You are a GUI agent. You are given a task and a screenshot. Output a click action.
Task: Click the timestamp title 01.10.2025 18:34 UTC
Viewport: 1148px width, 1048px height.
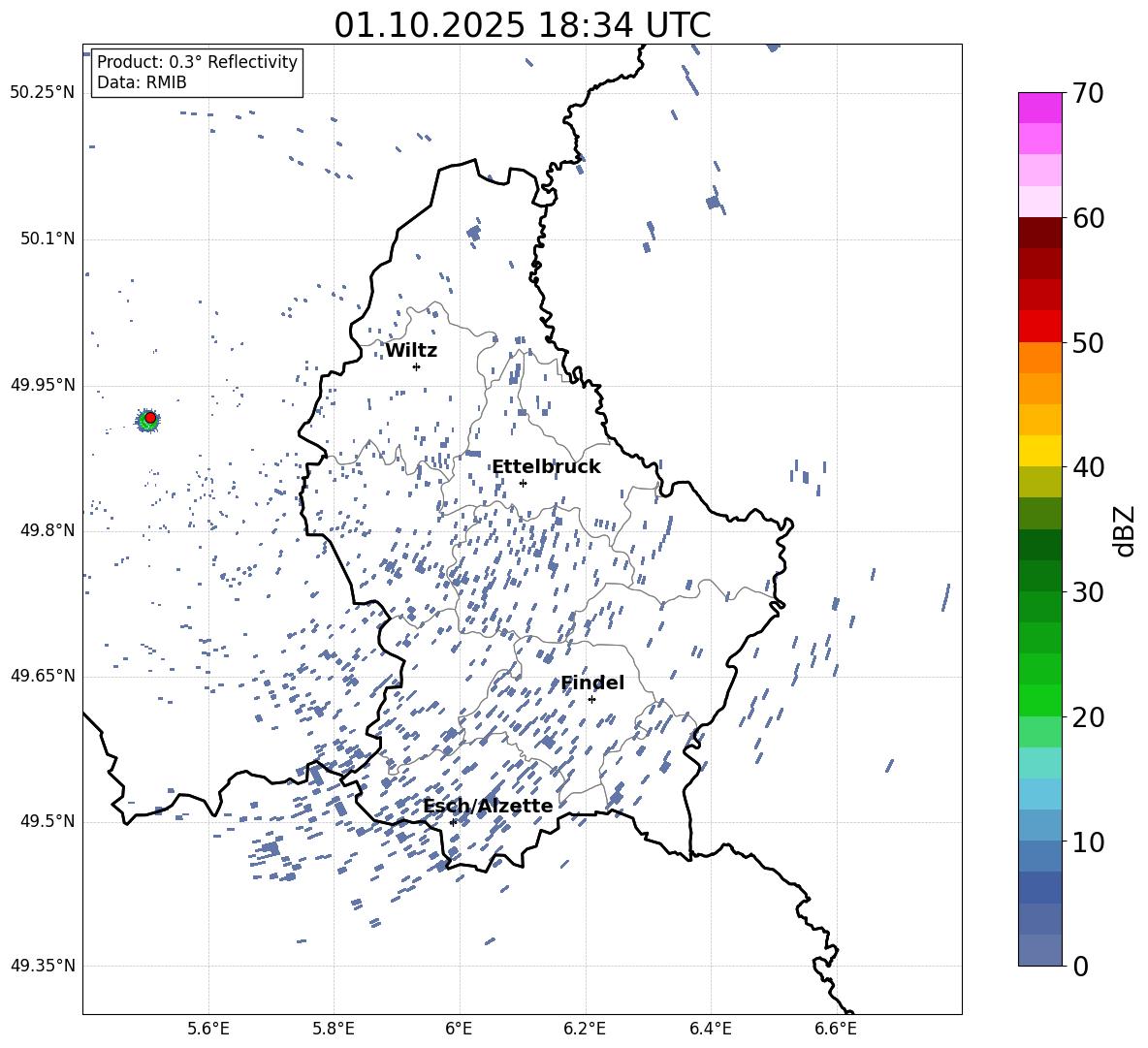(x=522, y=25)
